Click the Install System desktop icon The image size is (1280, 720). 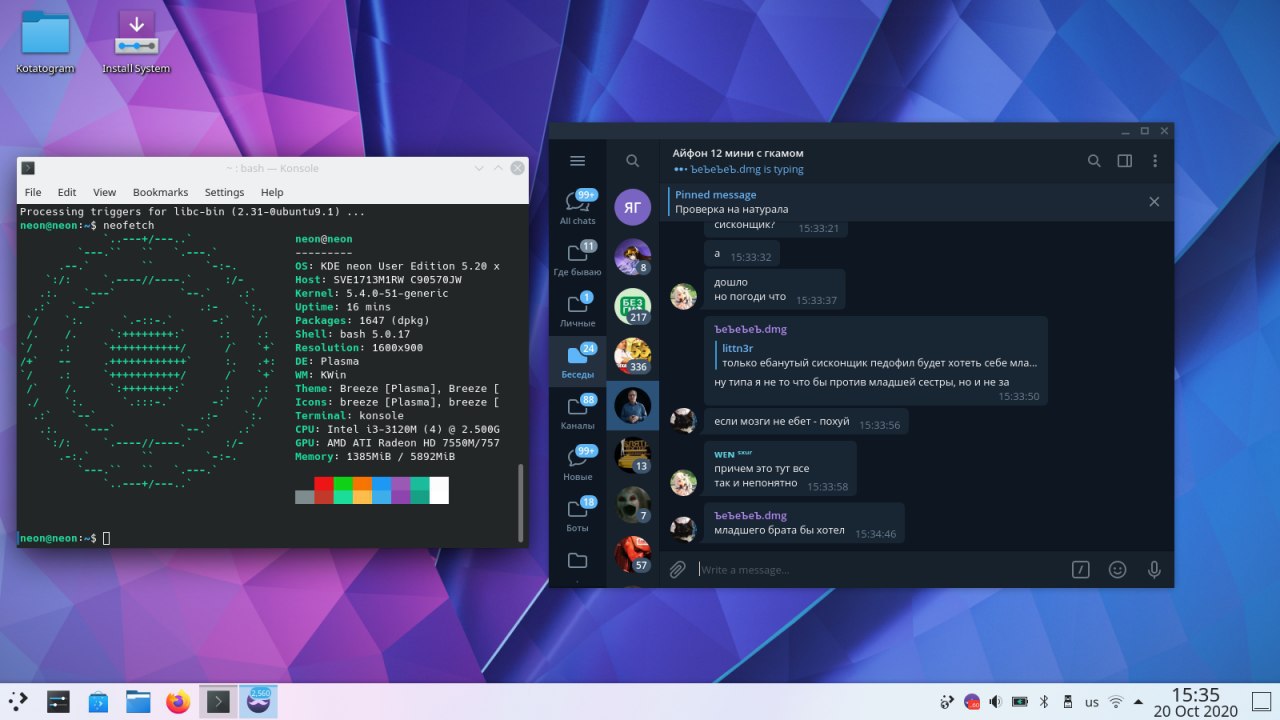coord(136,42)
